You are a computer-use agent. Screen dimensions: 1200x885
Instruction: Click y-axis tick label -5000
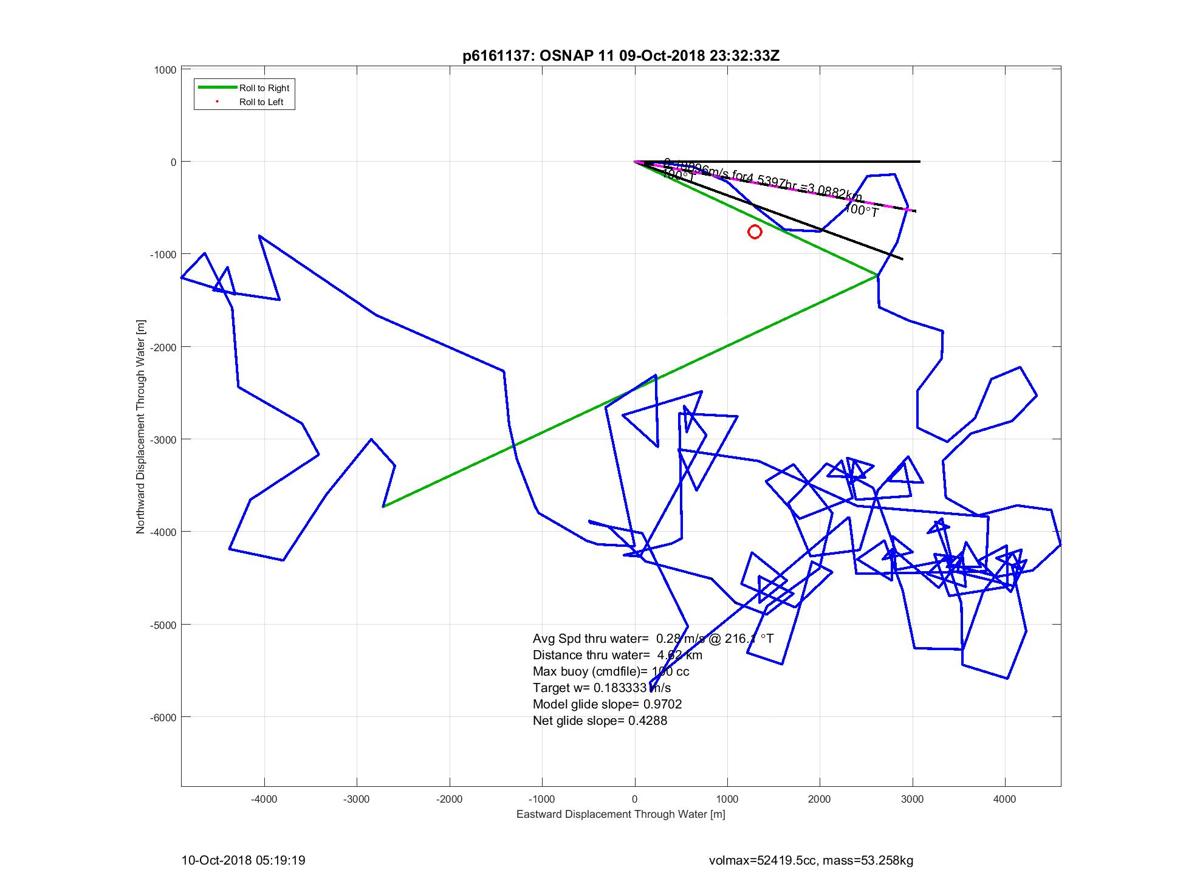(163, 625)
